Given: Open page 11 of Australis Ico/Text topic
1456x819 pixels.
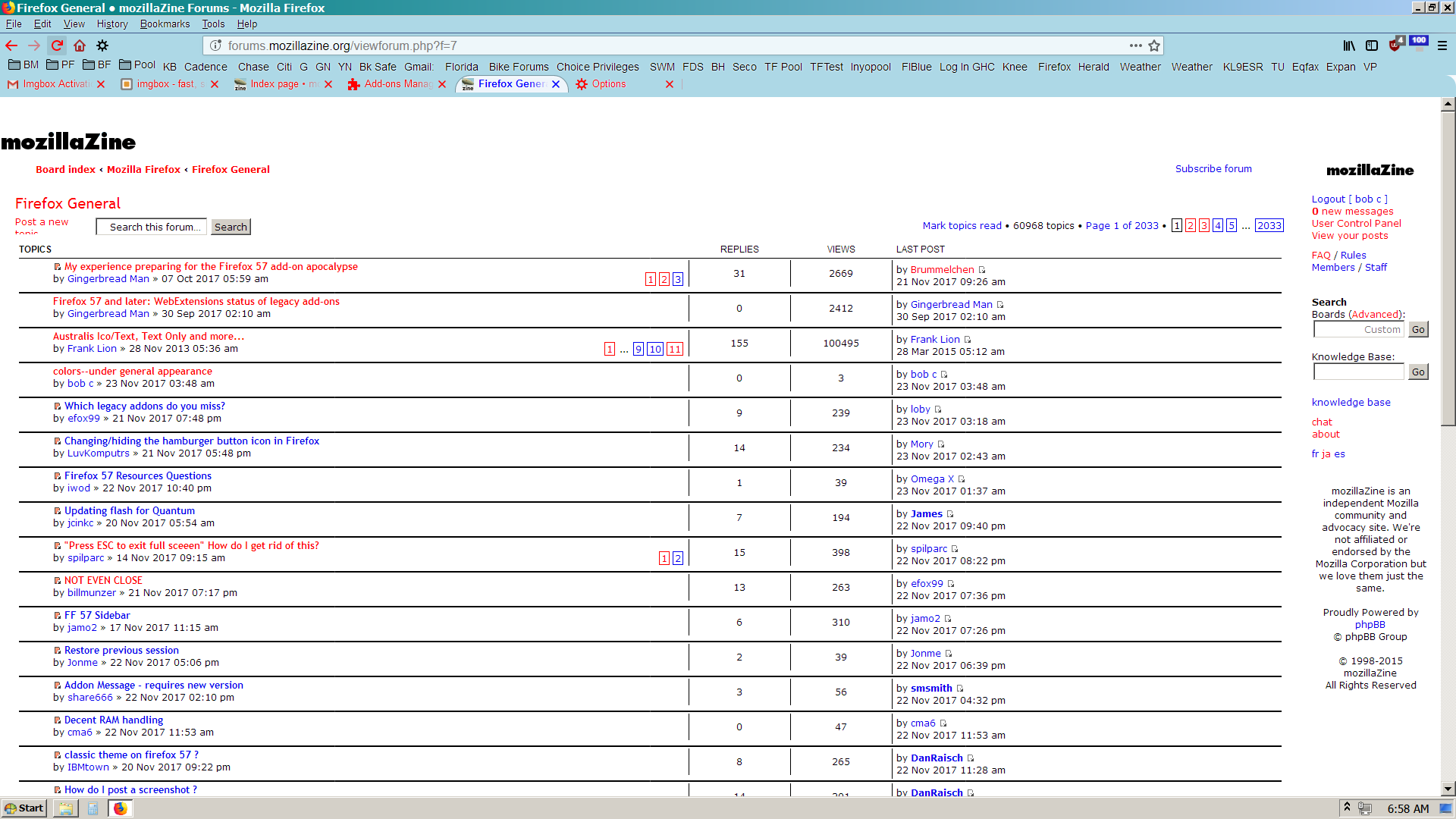Looking at the screenshot, I should tap(675, 349).
